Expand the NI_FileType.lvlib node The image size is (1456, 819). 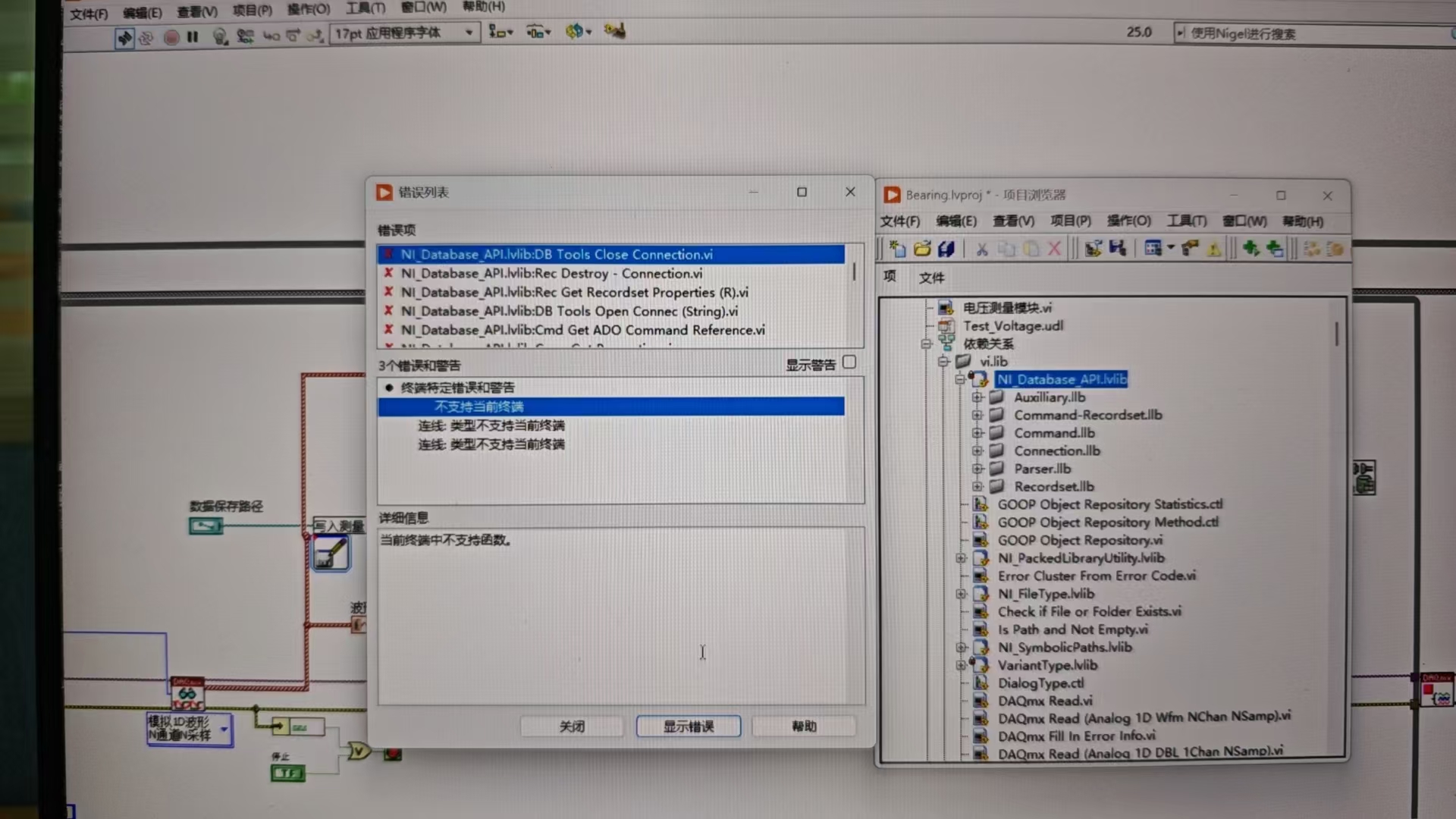point(961,594)
